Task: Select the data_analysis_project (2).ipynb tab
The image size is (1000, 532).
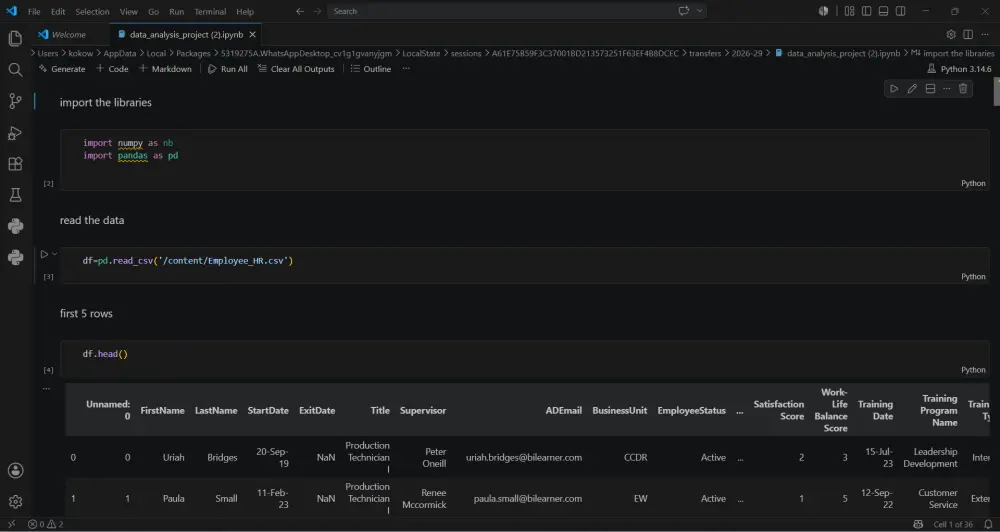Action: coord(186,34)
